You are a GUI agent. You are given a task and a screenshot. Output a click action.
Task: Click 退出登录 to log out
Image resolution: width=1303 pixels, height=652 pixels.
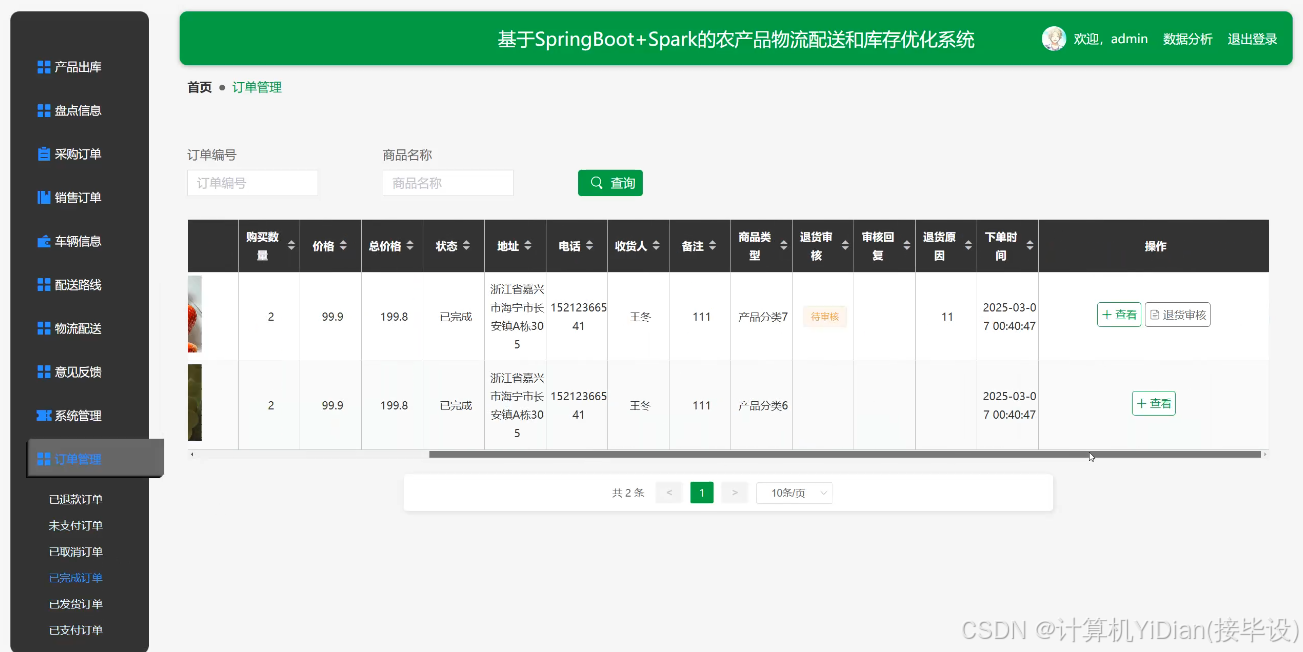coord(1252,39)
